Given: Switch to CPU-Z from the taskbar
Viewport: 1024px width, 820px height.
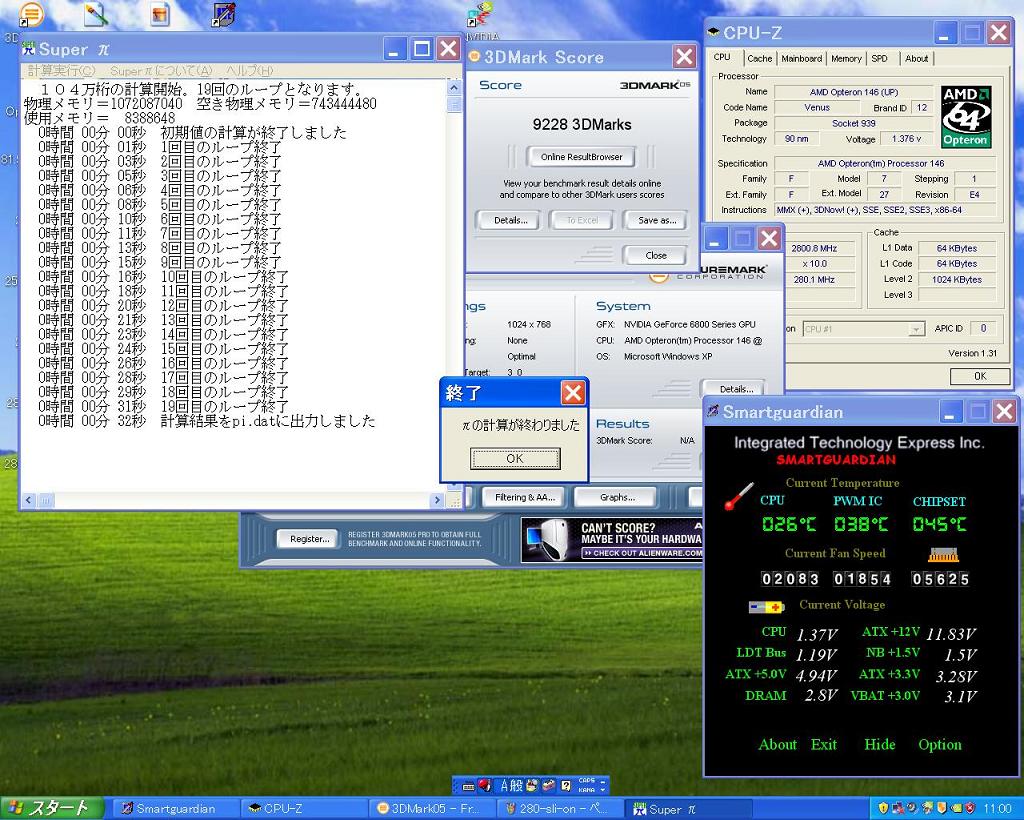Looking at the screenshot, I should tap(302, 809).
